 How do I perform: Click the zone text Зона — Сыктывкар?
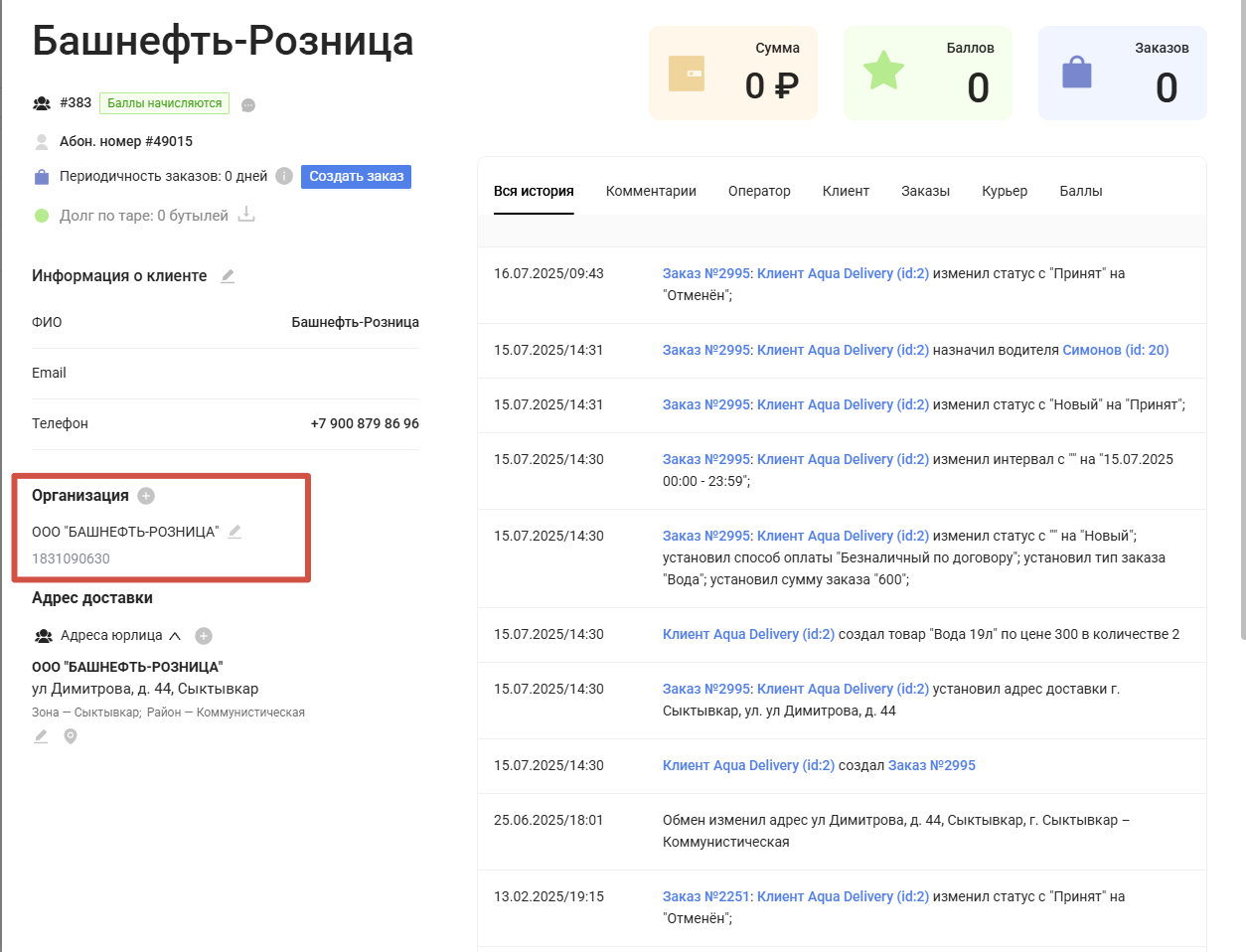[87, 713]
